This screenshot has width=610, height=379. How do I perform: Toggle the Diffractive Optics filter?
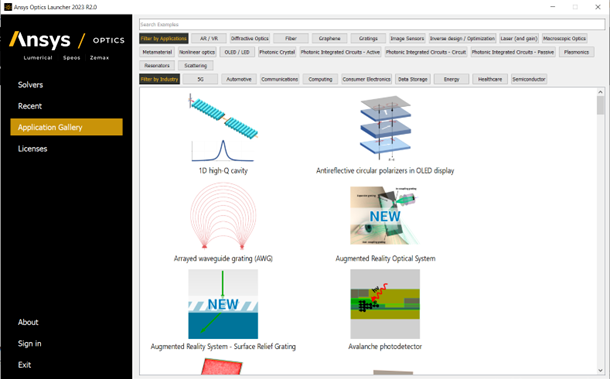tap(250, 38)
